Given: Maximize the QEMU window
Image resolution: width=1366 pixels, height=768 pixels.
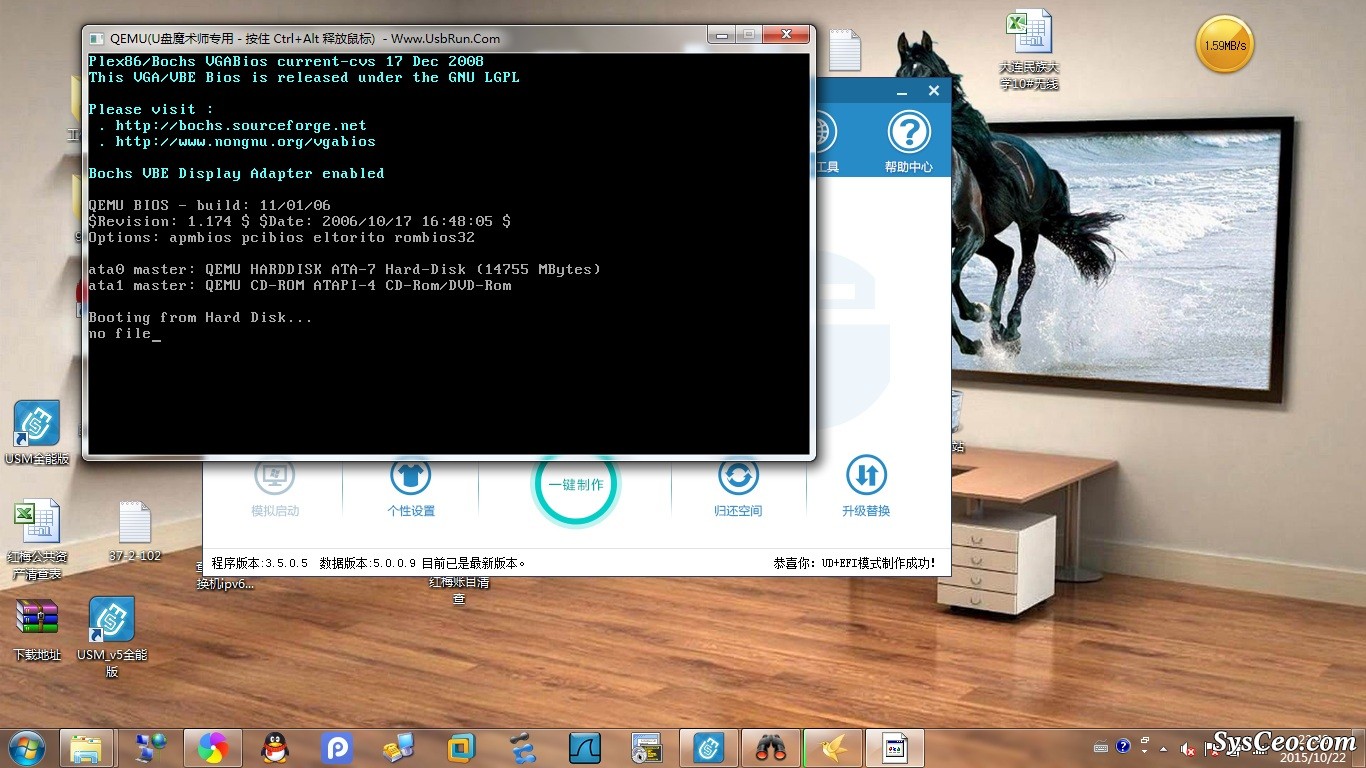Looking at the screenshot, I should click(749, 35).
